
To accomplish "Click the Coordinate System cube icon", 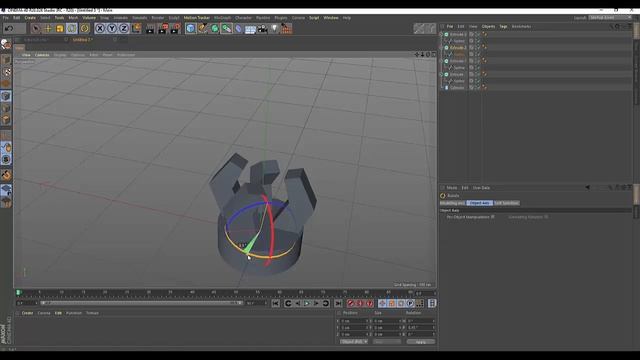I will [136, 28].
